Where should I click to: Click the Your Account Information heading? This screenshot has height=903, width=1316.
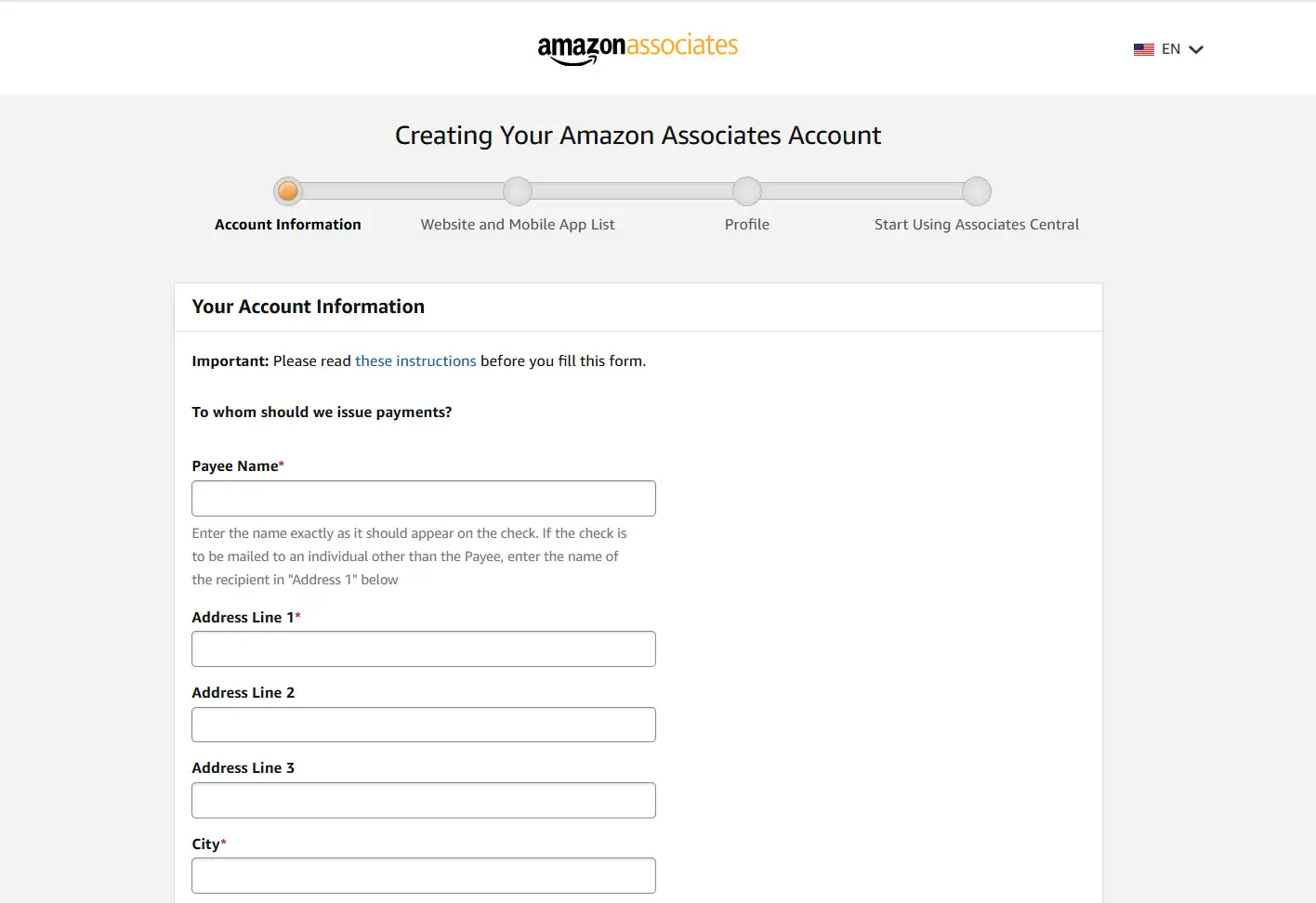pyautogui.click(x=309, y=307)
